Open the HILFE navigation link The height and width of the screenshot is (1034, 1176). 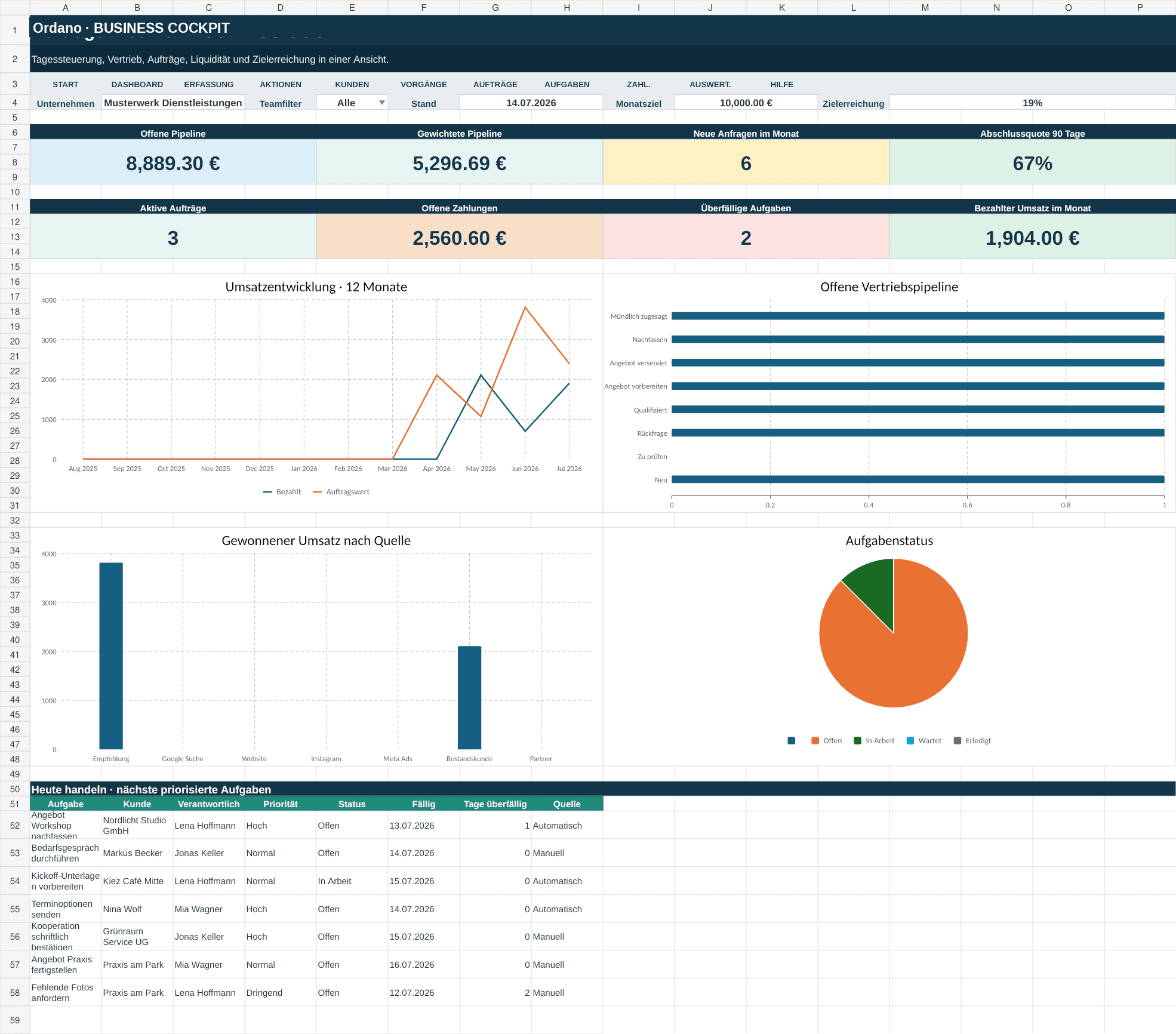coord(782,84)
